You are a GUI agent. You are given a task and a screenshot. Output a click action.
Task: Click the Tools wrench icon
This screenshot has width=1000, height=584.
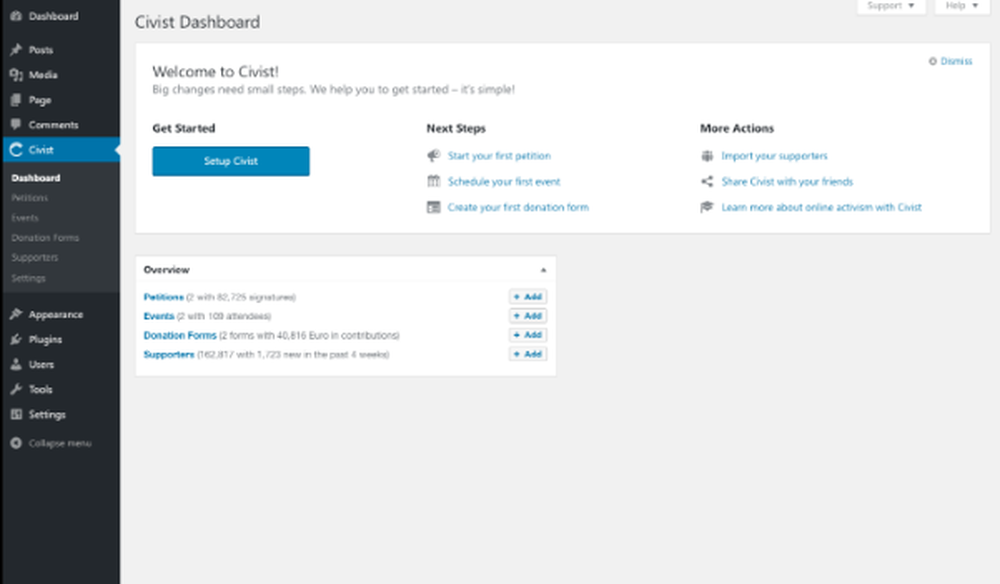click(16, 389)
